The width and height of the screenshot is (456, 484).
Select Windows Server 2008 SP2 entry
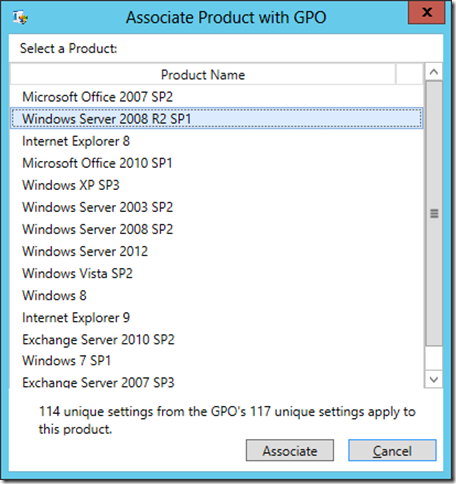pyautogui.click(x=217, y=229)
